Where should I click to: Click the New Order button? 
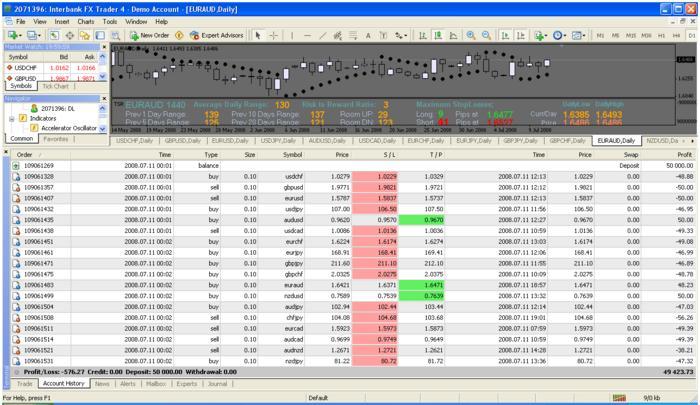pyautogui.click(x=150, y=35)
